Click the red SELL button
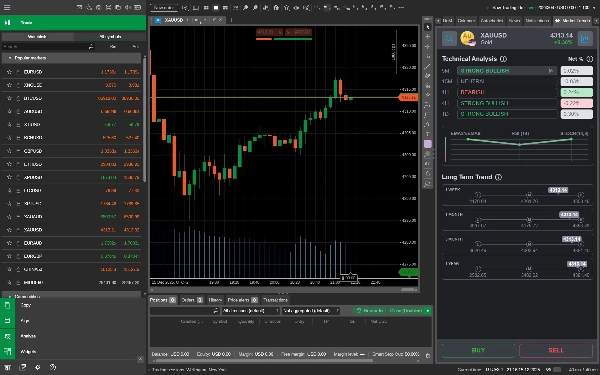Screen dimensions: 600x375 pos(556,350)
